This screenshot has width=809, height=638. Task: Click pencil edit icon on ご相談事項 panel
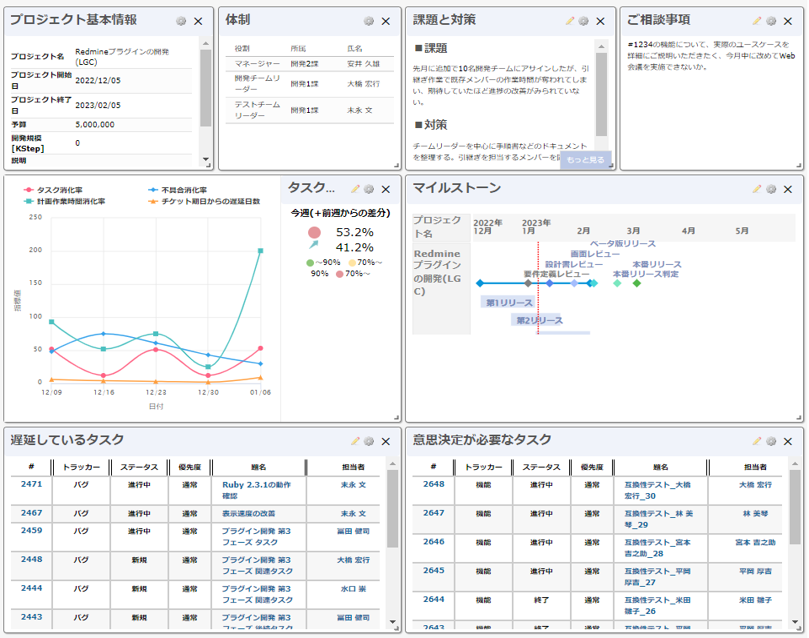point(757,21)
